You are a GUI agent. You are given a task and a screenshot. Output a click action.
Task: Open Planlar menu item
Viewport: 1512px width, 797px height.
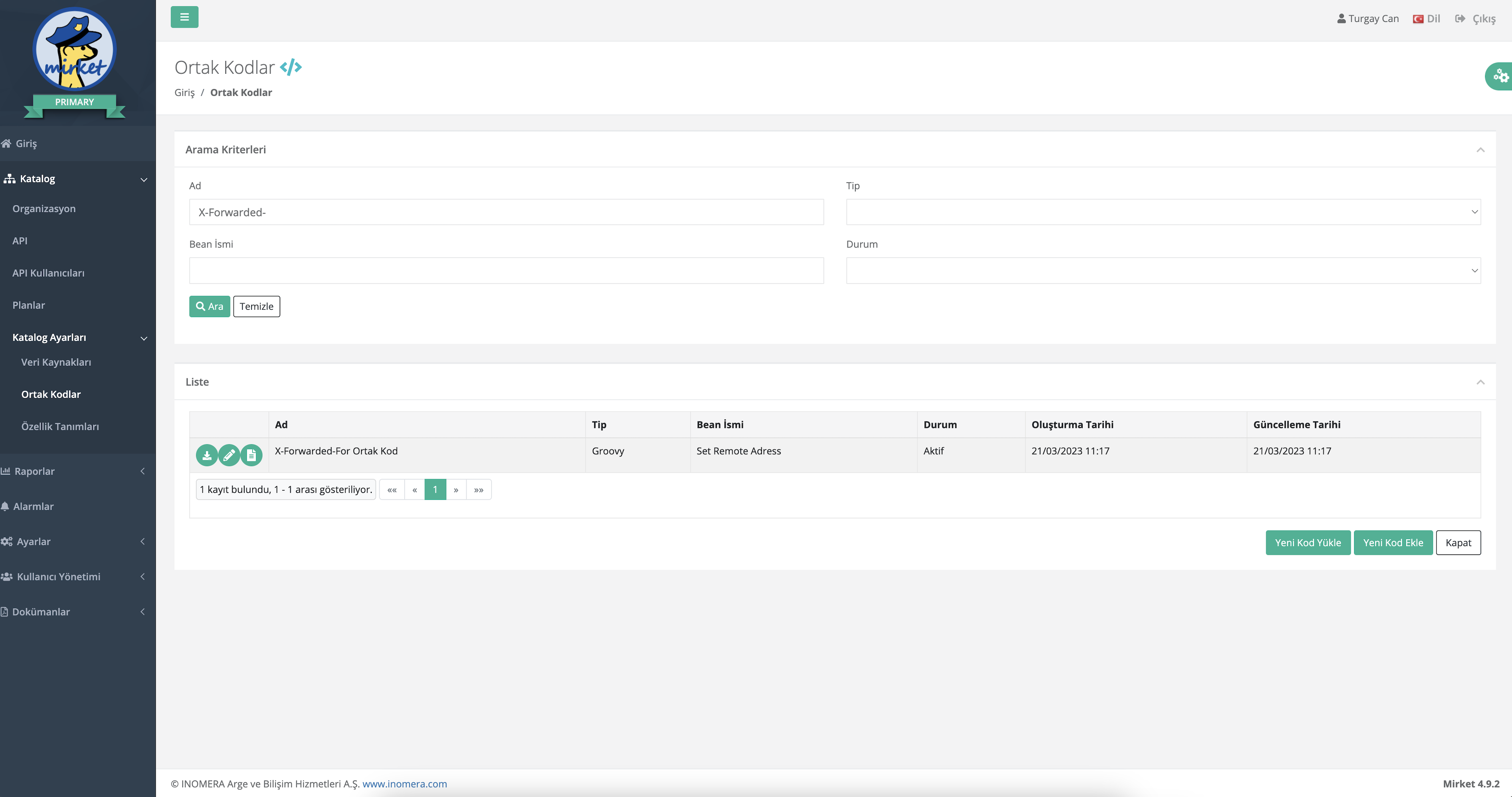click(x=29, y=305)
